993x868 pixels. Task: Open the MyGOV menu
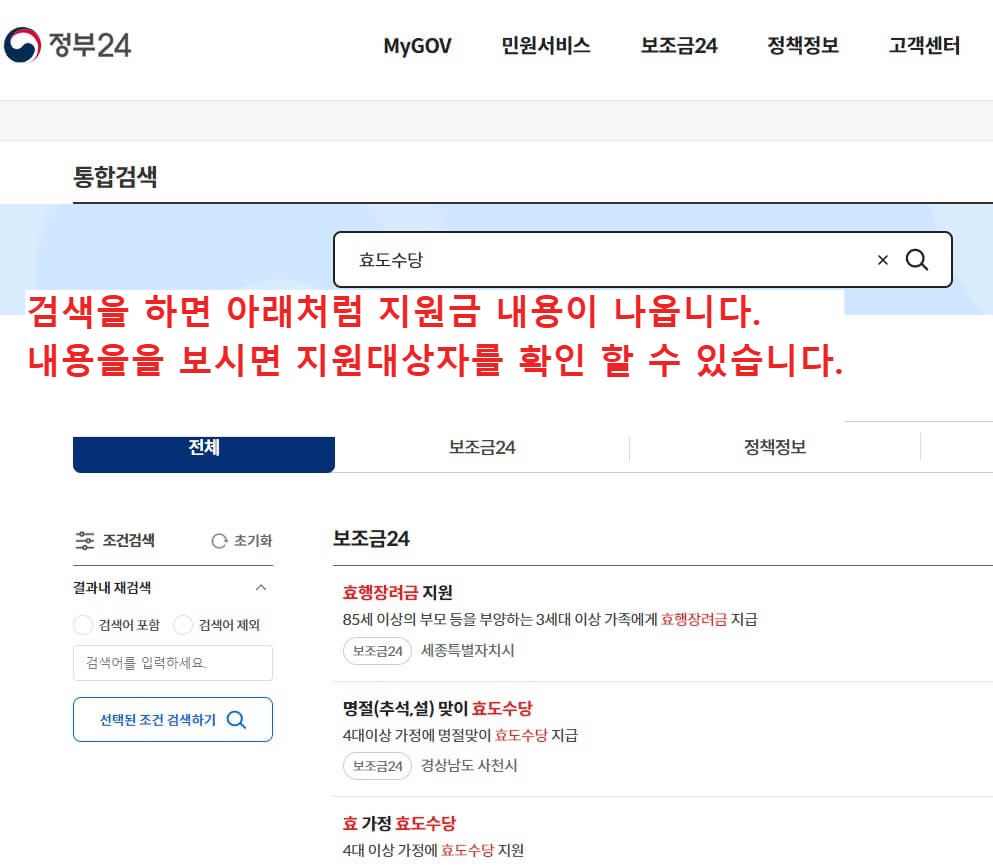coord(417,46)
